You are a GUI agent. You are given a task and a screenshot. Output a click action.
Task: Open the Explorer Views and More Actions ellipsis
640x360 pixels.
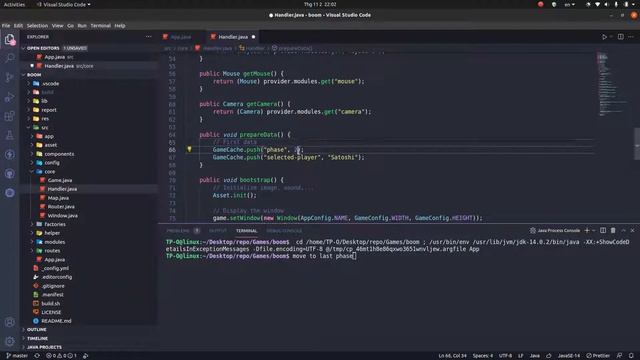coord(149,37)
